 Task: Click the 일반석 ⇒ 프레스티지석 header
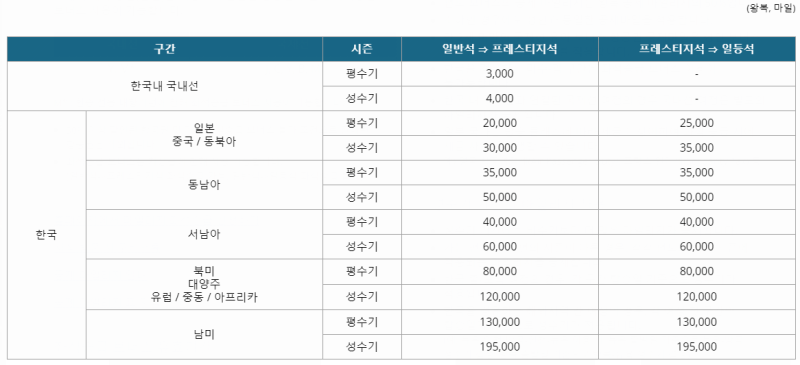click(x=499, y=49)
